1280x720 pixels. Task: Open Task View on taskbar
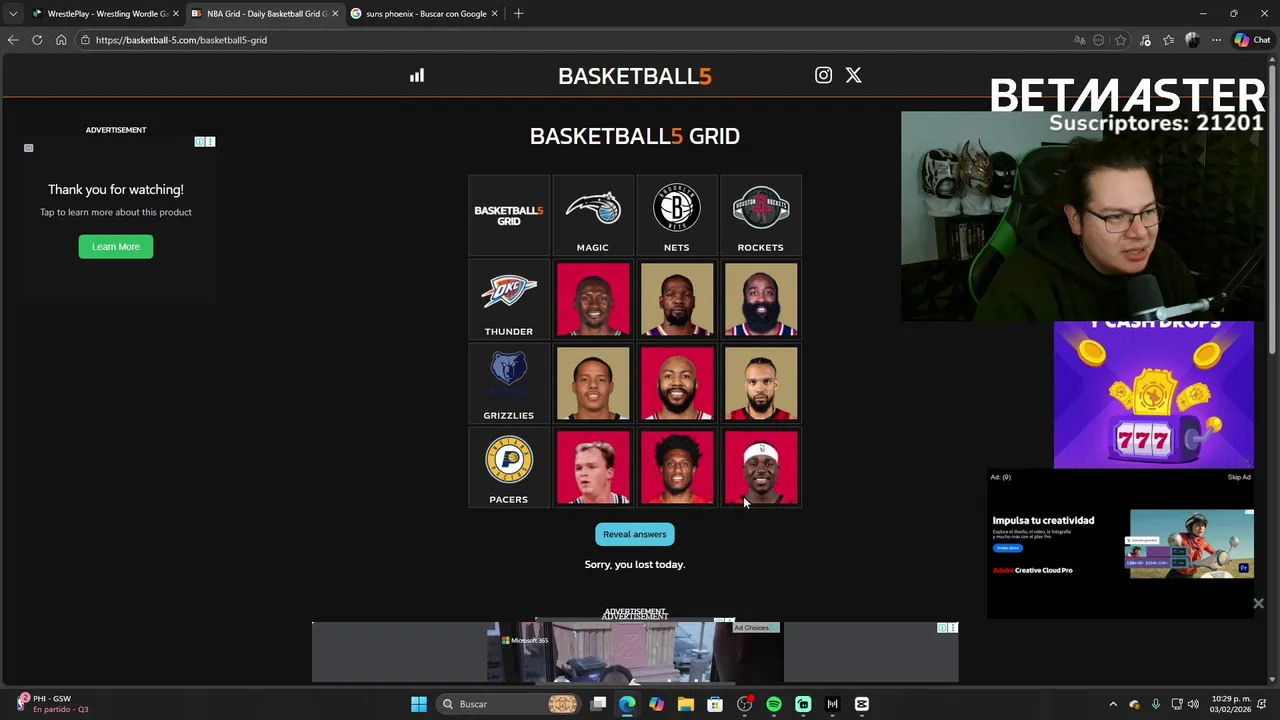point(598,704)
